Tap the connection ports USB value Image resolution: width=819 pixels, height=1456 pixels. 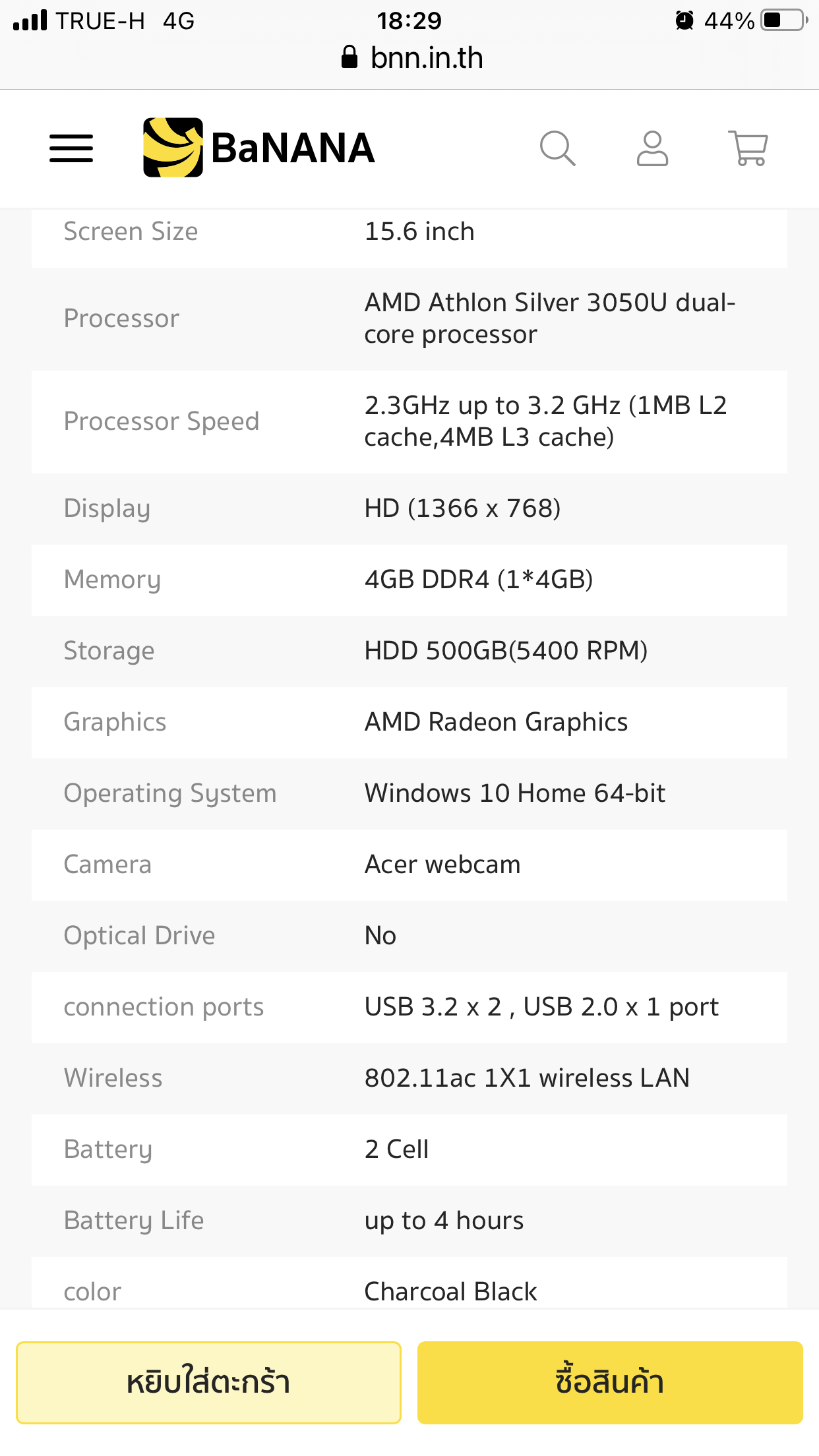(541, 1007)
